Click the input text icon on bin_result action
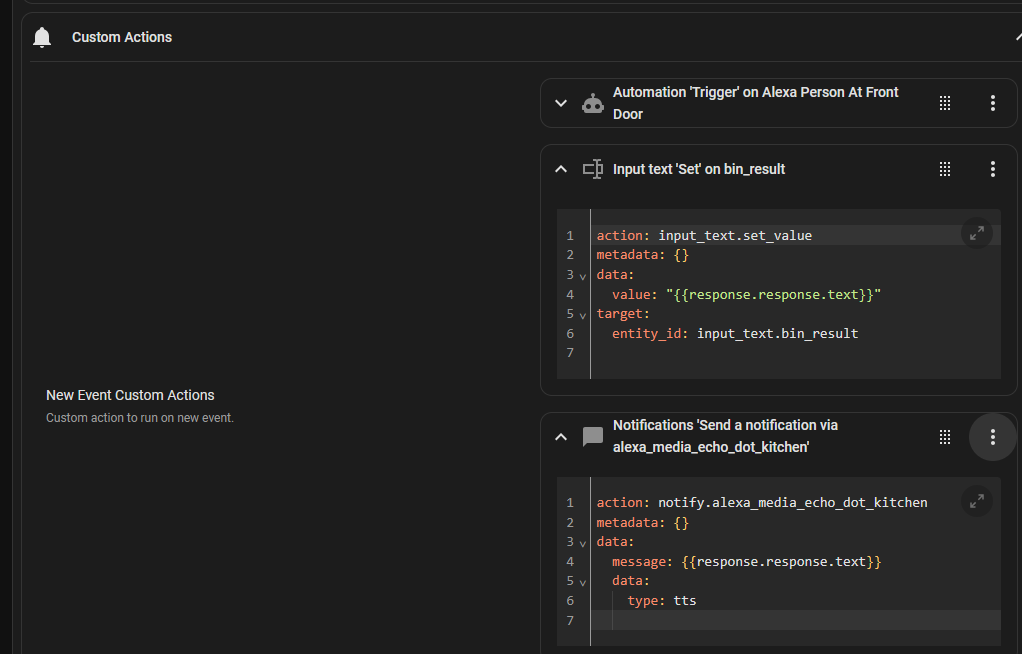The image size is (1022, 654). (592, 170)
